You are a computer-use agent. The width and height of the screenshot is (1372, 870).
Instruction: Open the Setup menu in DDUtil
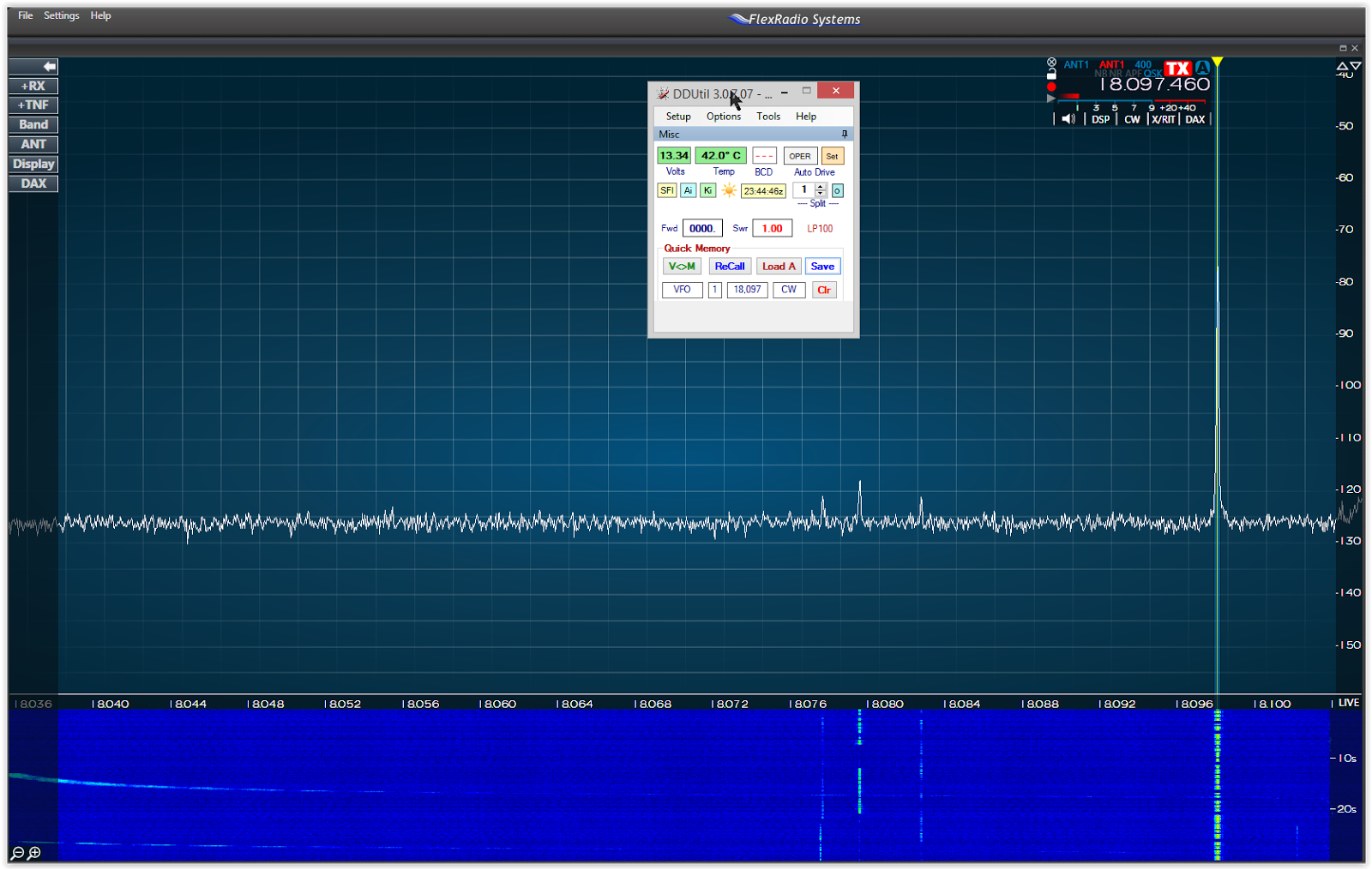(678, 117)
